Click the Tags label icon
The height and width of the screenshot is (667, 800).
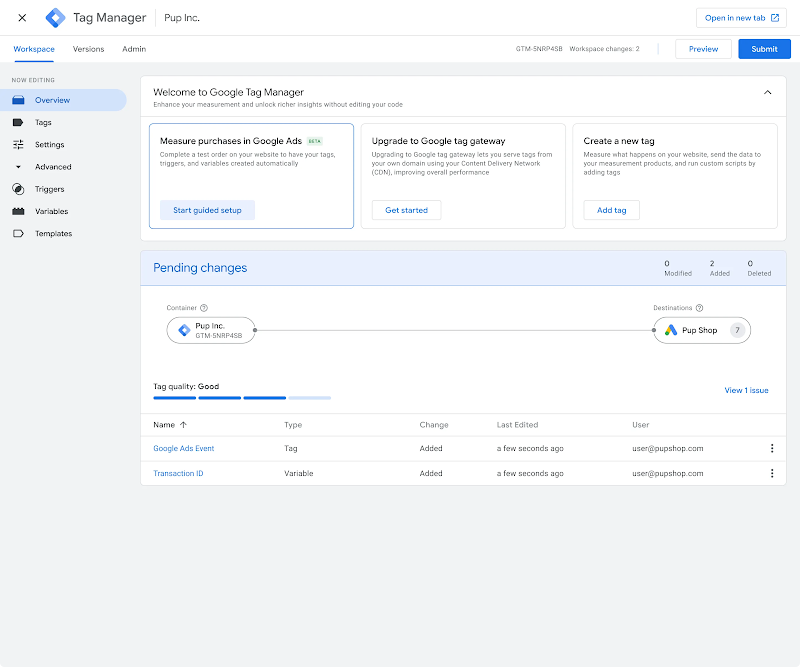pos(18,122)
